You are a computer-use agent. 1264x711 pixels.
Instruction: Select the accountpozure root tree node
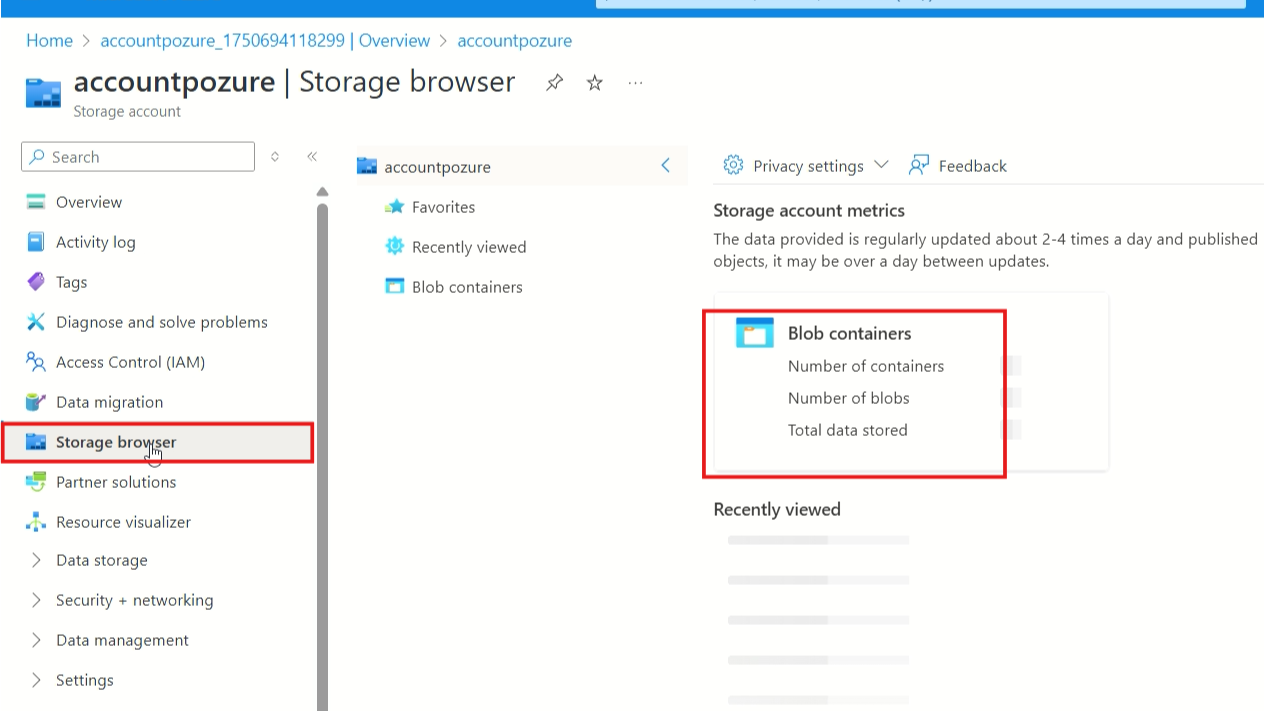437,167
